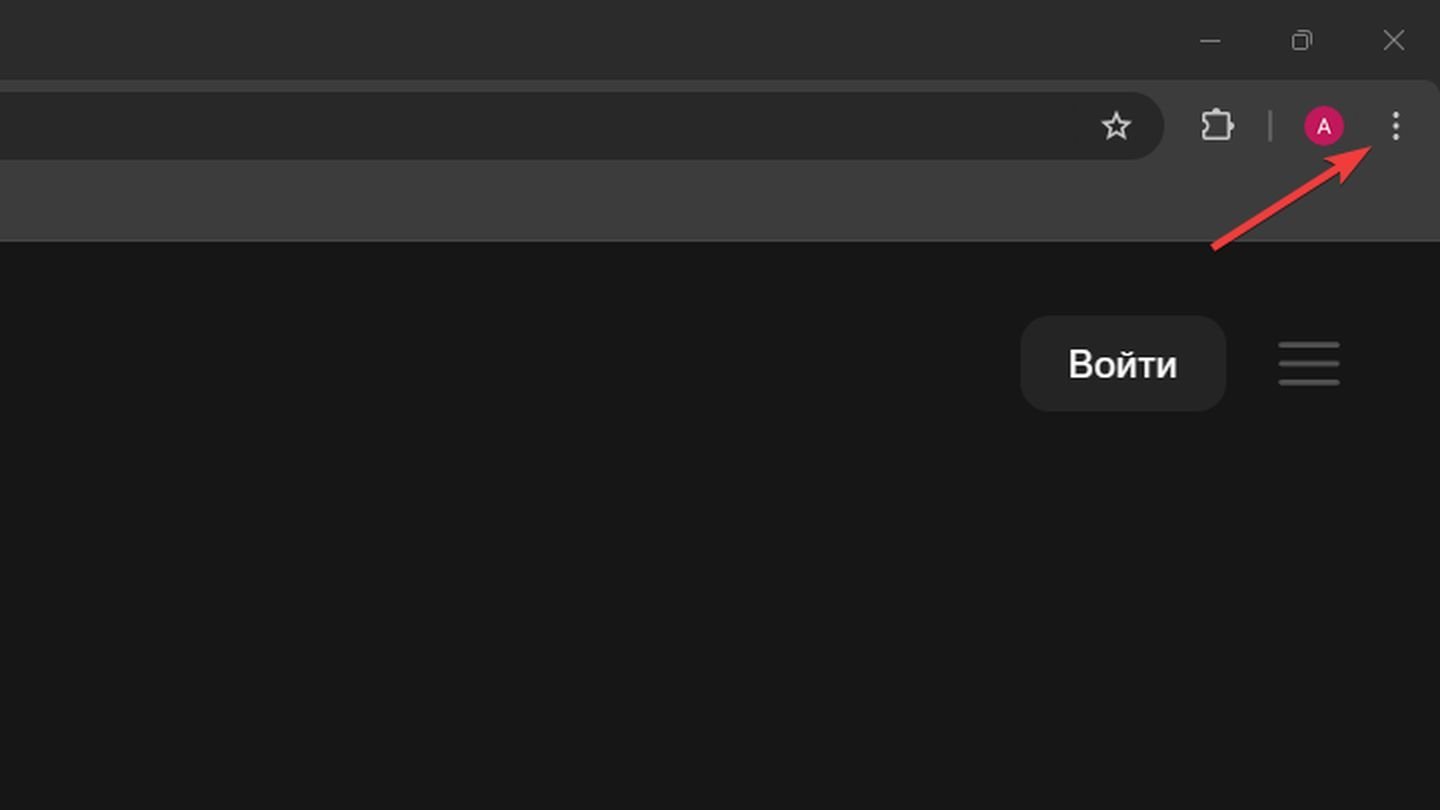The height and width of the screenshot is (810, 1440).
Task: Bookmark this page with the star icon
Action: click(x=1116, y=126)
